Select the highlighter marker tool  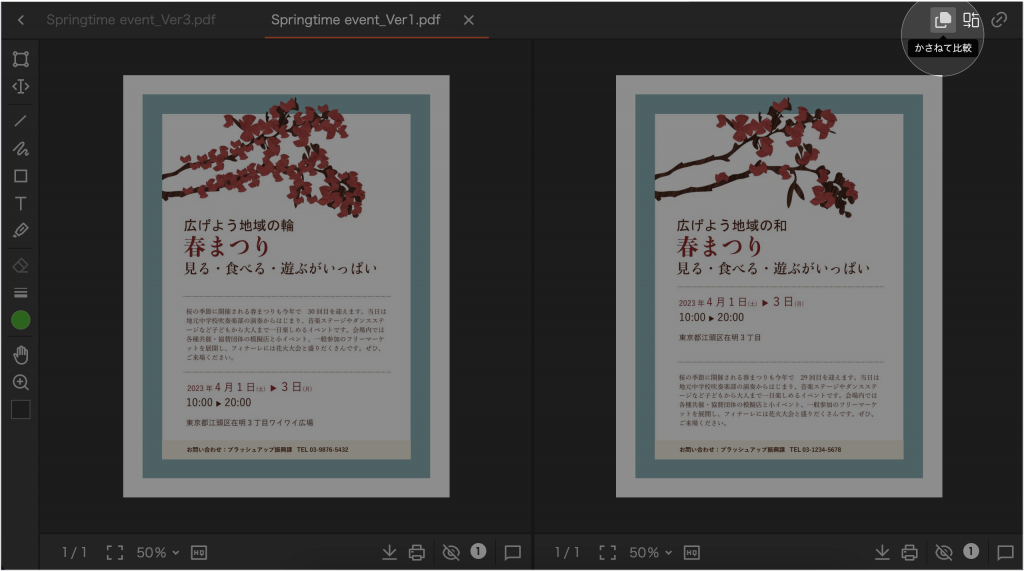21,230
